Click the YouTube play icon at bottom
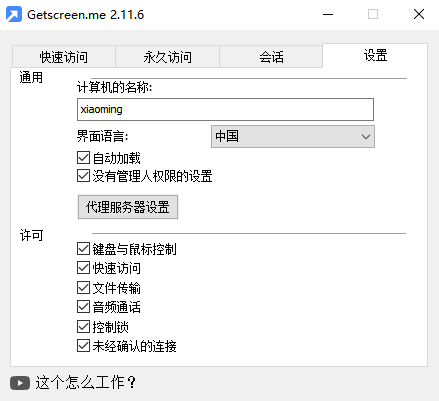The image size is (439, 401). [x=20, y=383]
